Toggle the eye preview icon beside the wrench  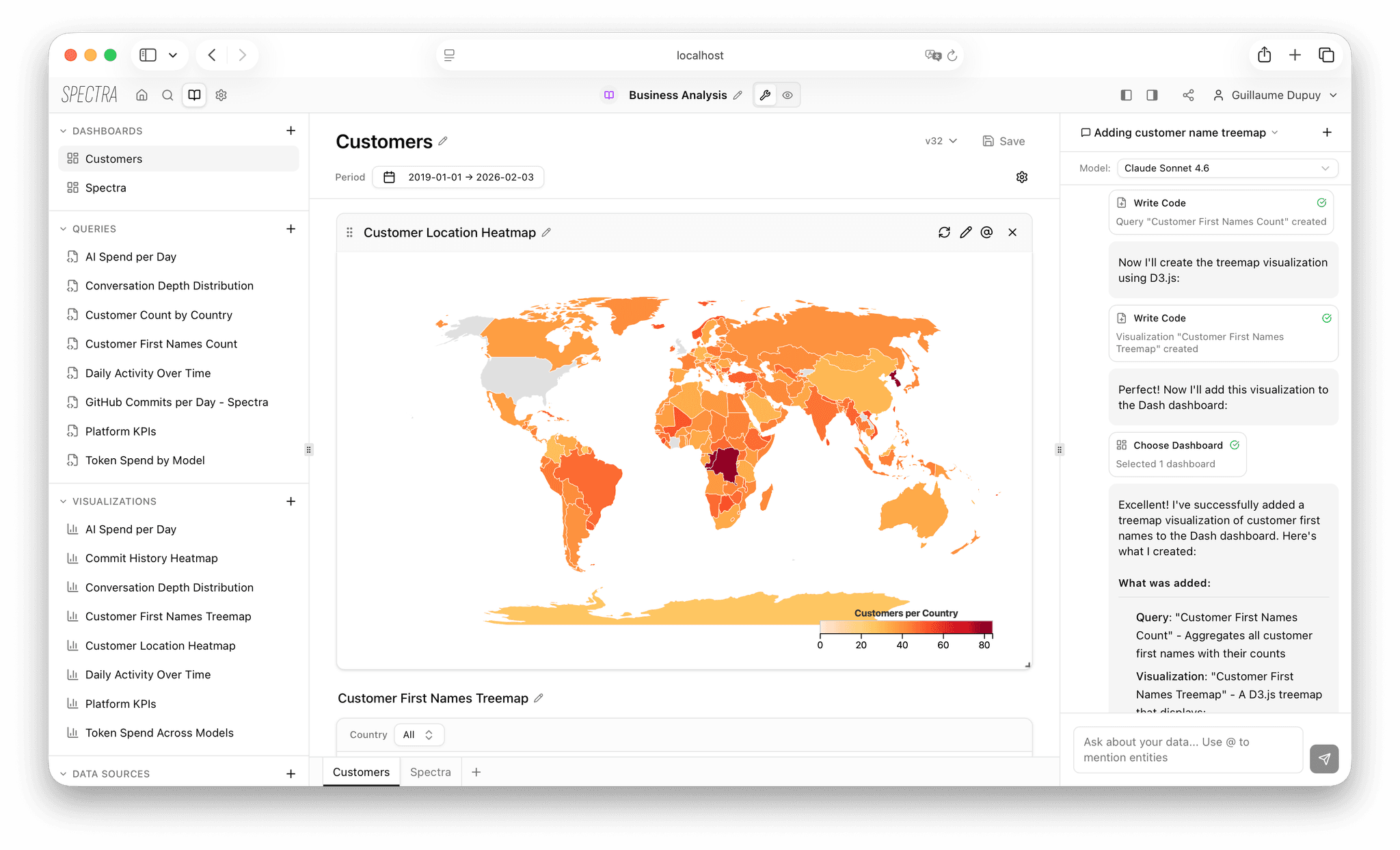[787, 95]
